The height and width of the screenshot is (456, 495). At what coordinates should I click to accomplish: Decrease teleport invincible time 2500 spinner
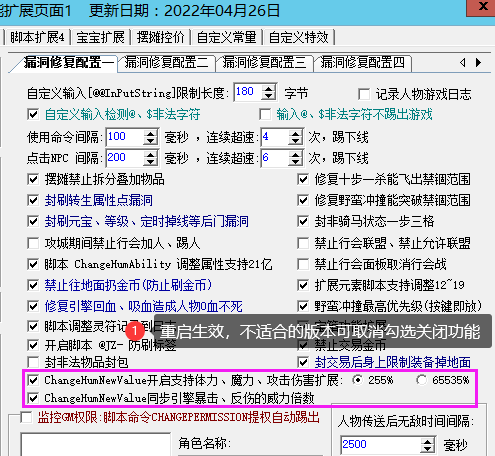[427, 449]
